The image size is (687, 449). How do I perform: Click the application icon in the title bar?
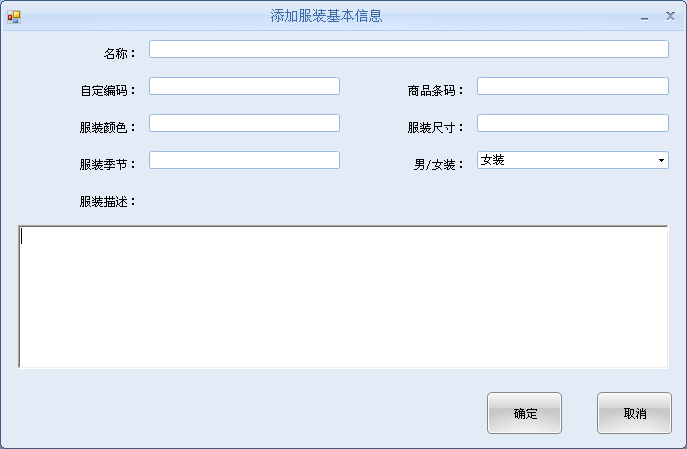(x=14, y=17)
